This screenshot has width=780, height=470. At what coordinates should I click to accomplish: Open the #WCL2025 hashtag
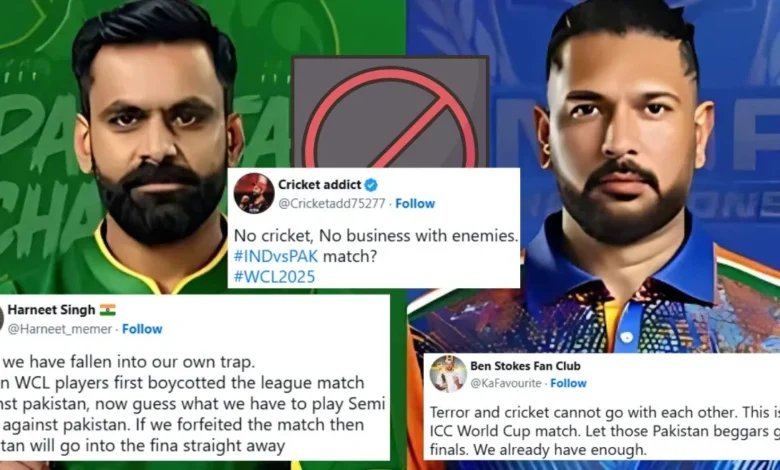(274, 277)
